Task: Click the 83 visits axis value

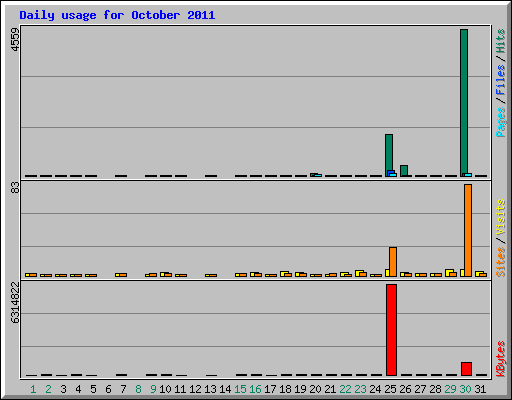Action: coord(15,188)
